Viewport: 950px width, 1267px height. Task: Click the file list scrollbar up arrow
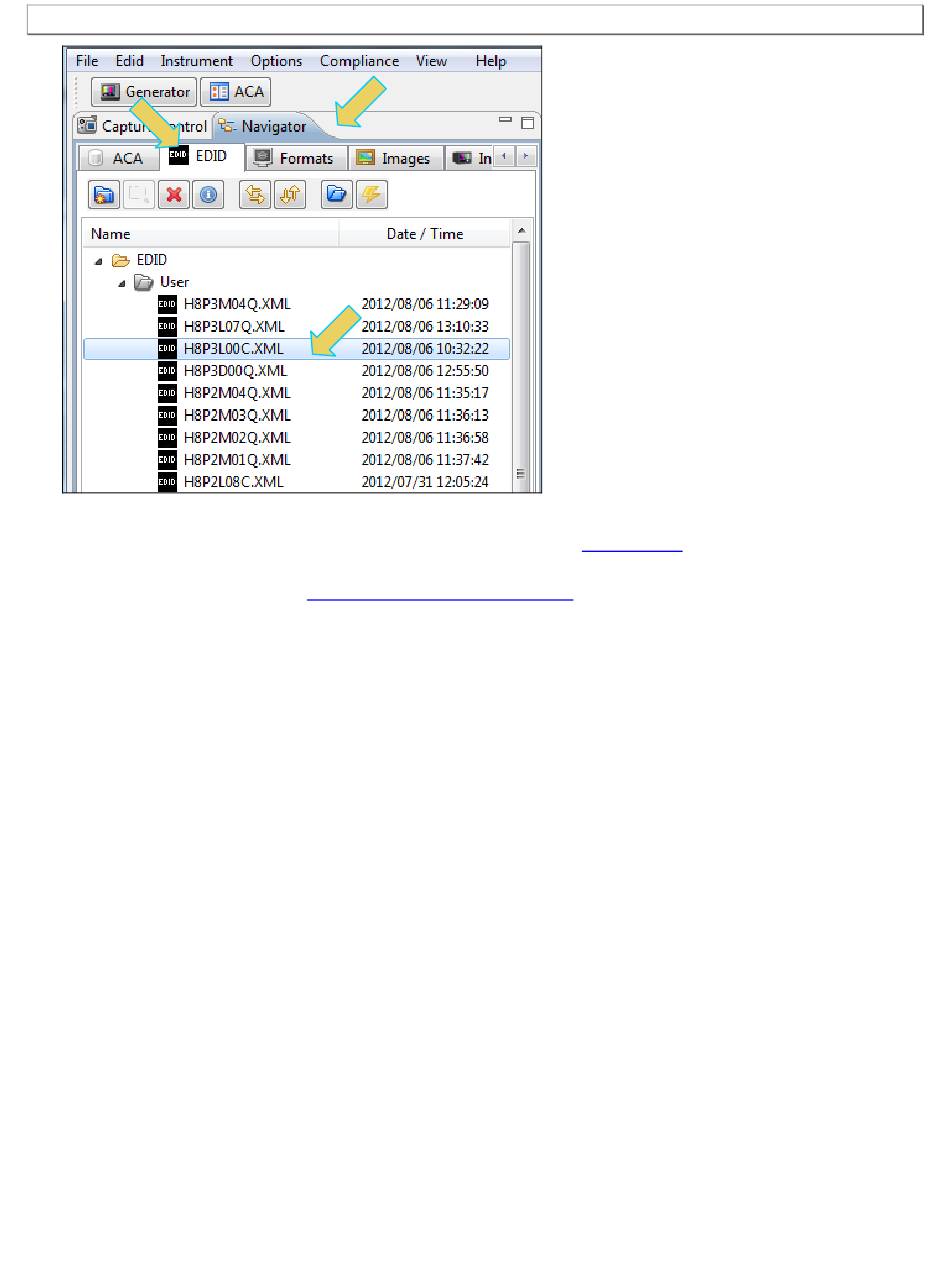point(520,232)
